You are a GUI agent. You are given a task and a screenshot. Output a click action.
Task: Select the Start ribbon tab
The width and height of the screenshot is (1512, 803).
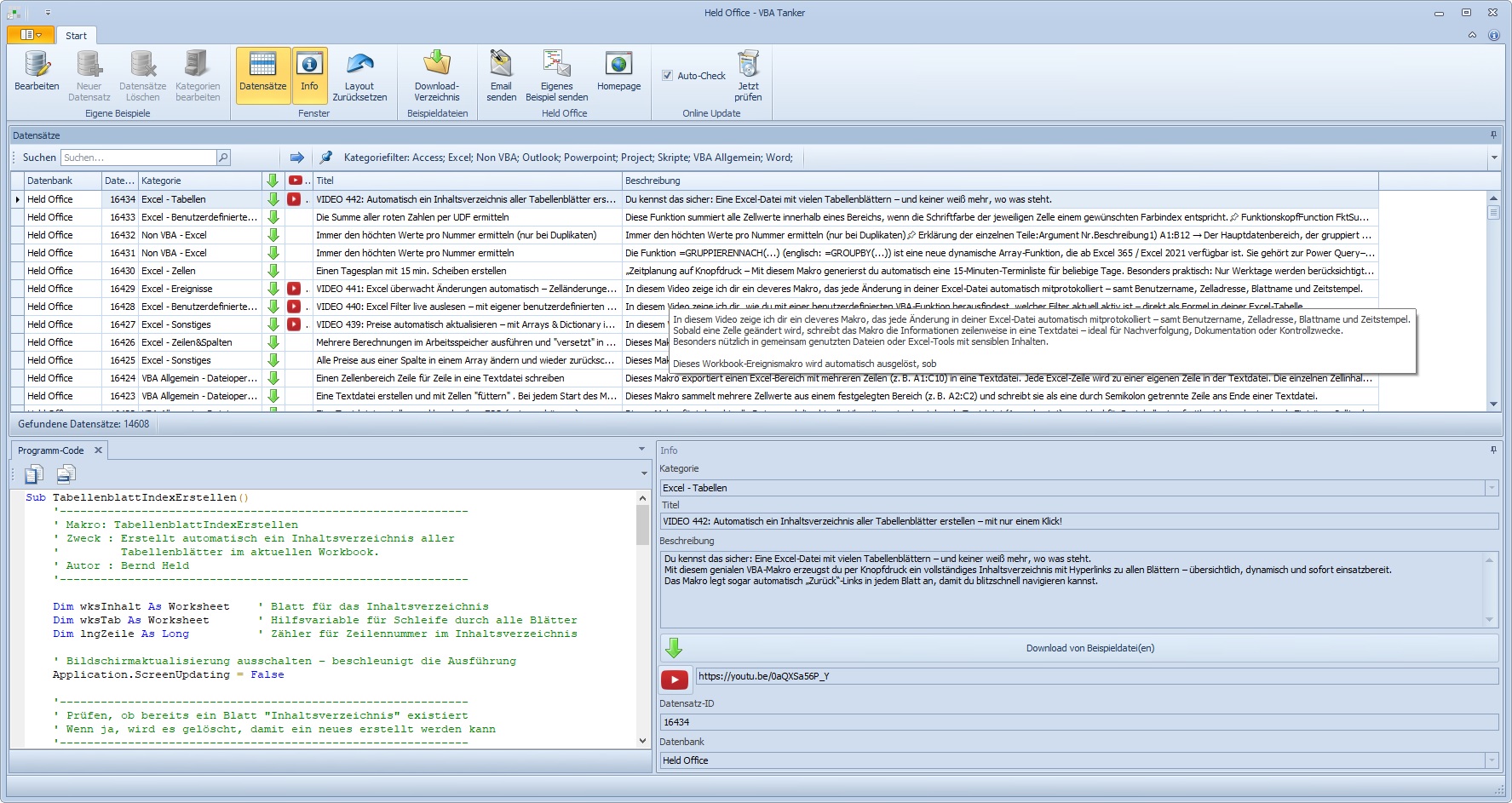coord(76,36)
